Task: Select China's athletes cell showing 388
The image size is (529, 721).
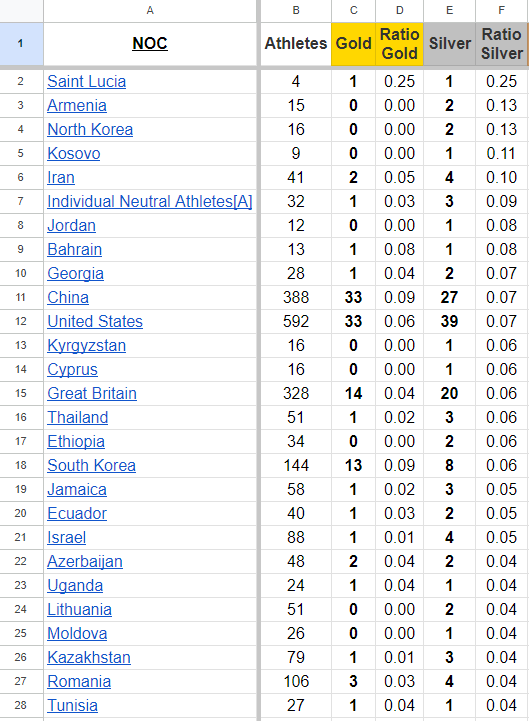Action: click(x=296, y=298)
